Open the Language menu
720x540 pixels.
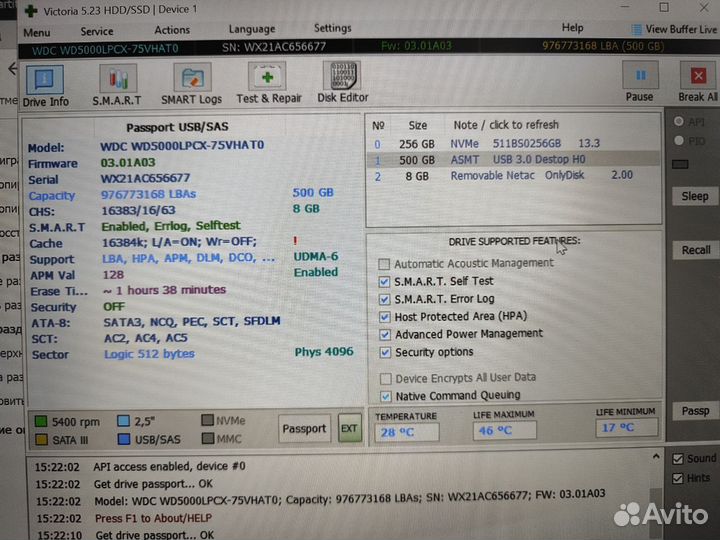click(251, 29)
